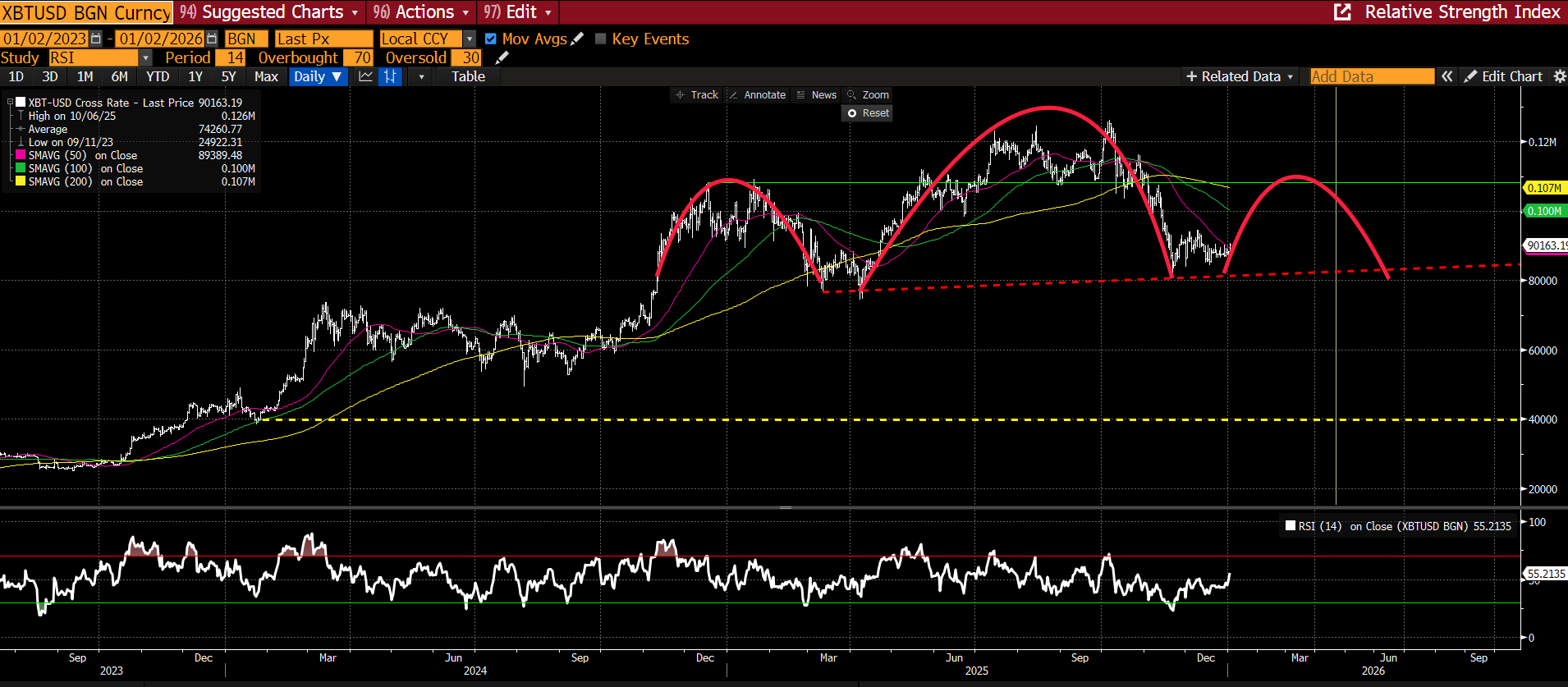Open the Suggested Charts menu
This screenshot has height=687, width=1568.
[269, 11]
